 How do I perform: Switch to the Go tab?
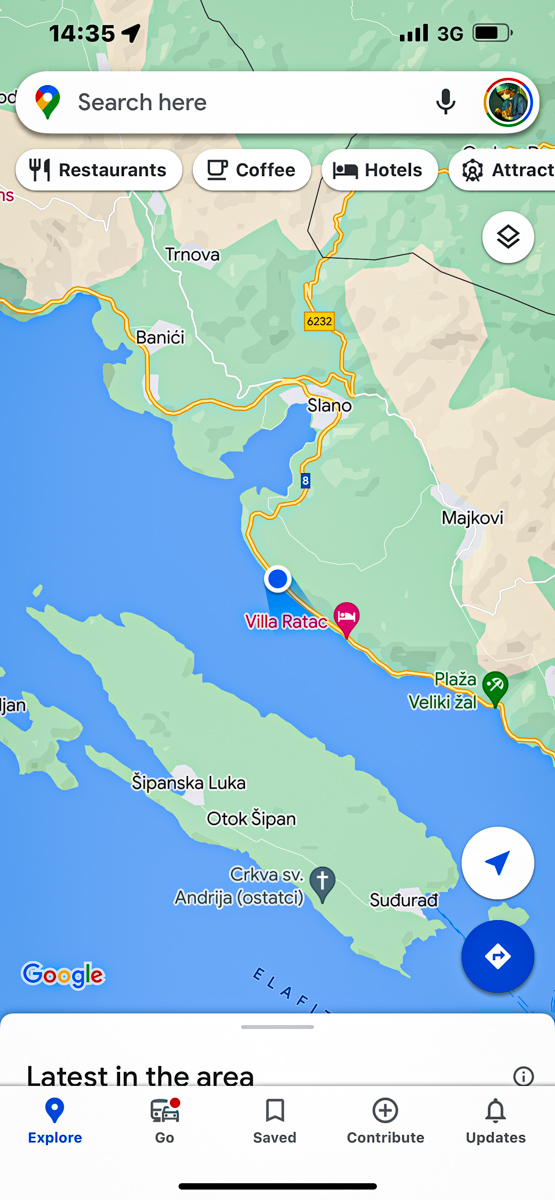tap(165, 1121)
